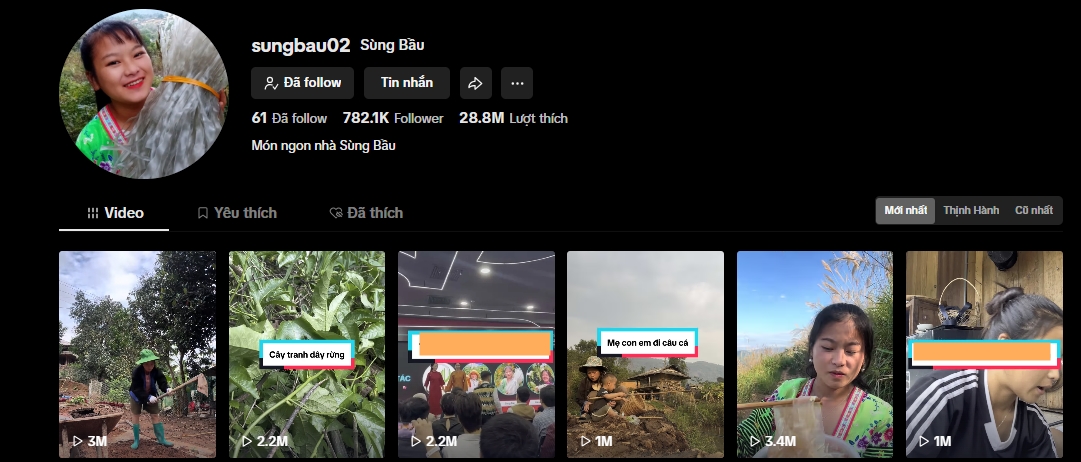Open the Cây tranh dây rừng video
The width and height of the screenshot is (1081, 462).
click(307, 354)
